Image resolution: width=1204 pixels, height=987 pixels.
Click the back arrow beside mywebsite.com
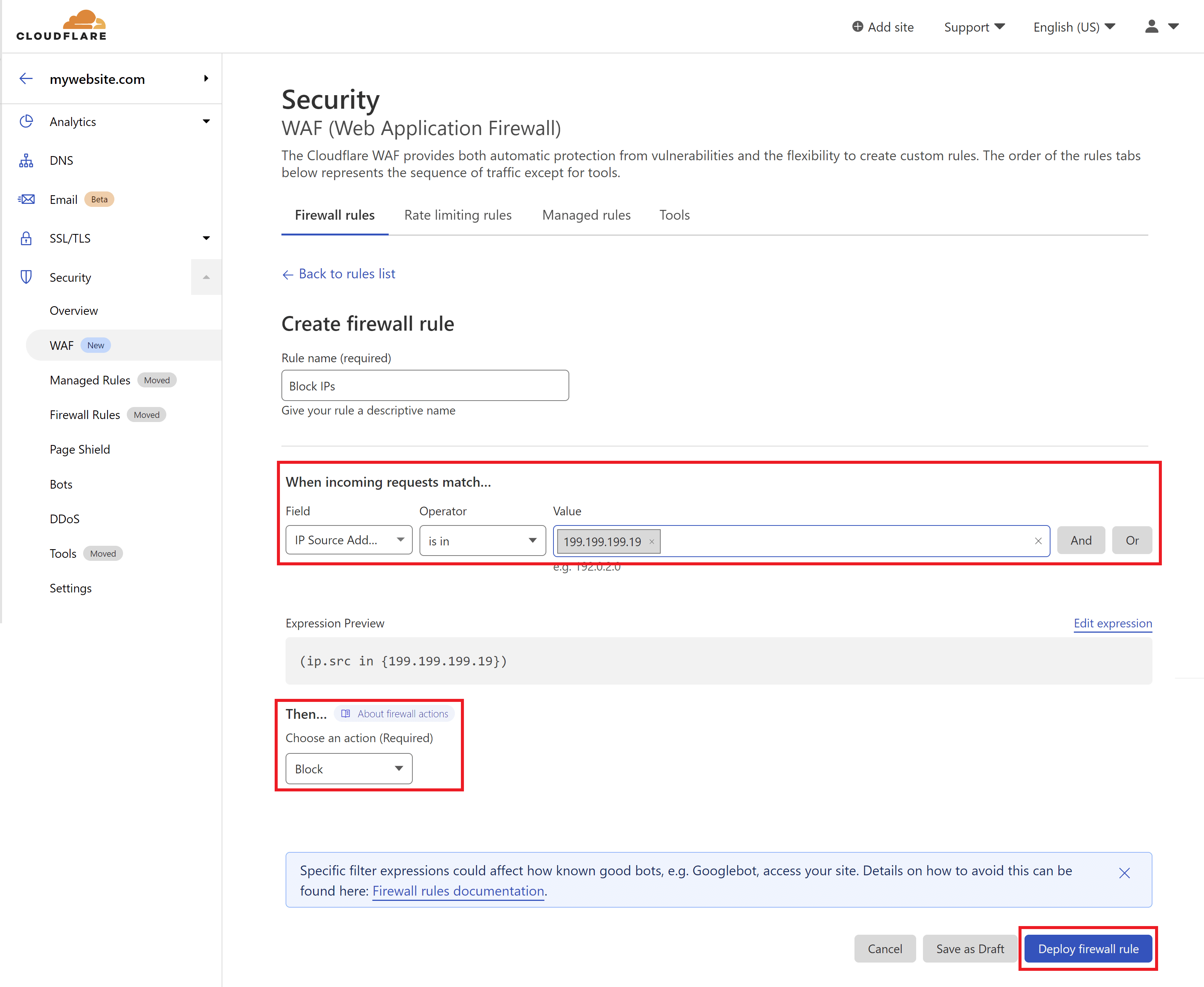[26, 79]
